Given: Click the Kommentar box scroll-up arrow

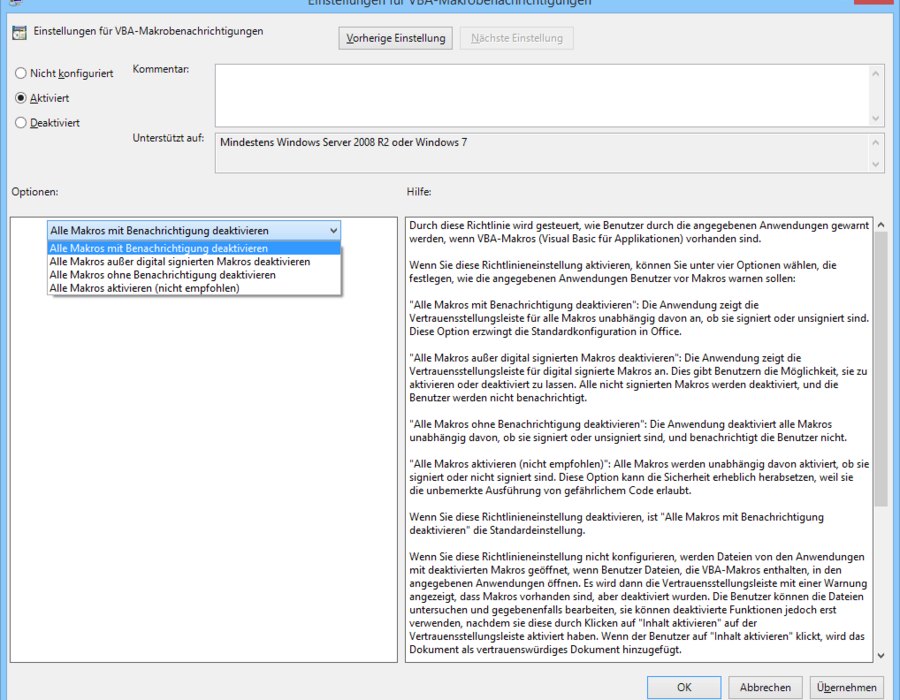Looking at the screenshot, I should click(x=875, y=73).
